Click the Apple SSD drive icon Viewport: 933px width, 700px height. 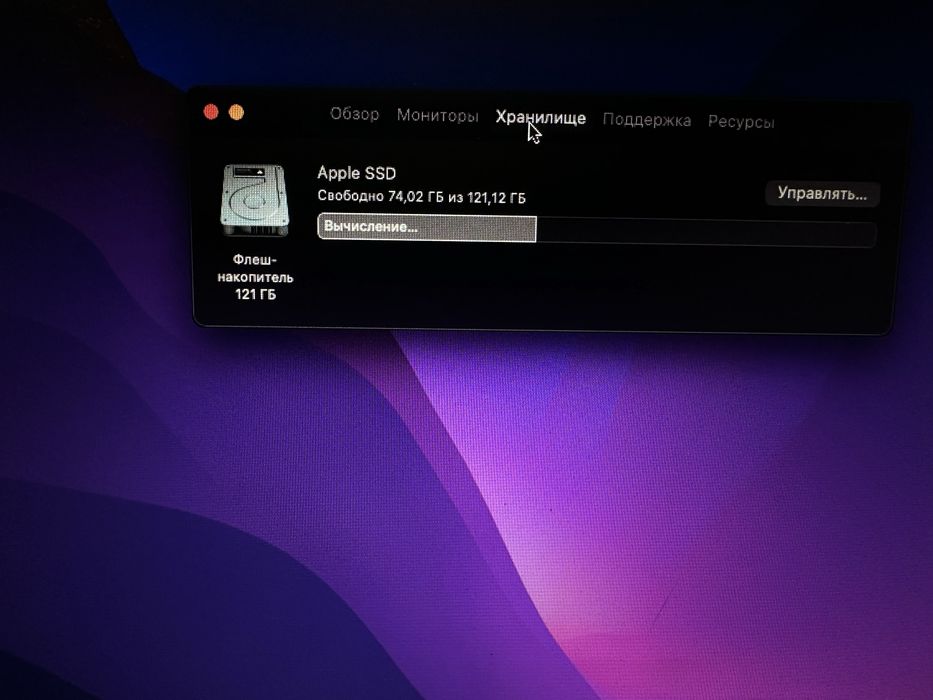coord(255,201)
